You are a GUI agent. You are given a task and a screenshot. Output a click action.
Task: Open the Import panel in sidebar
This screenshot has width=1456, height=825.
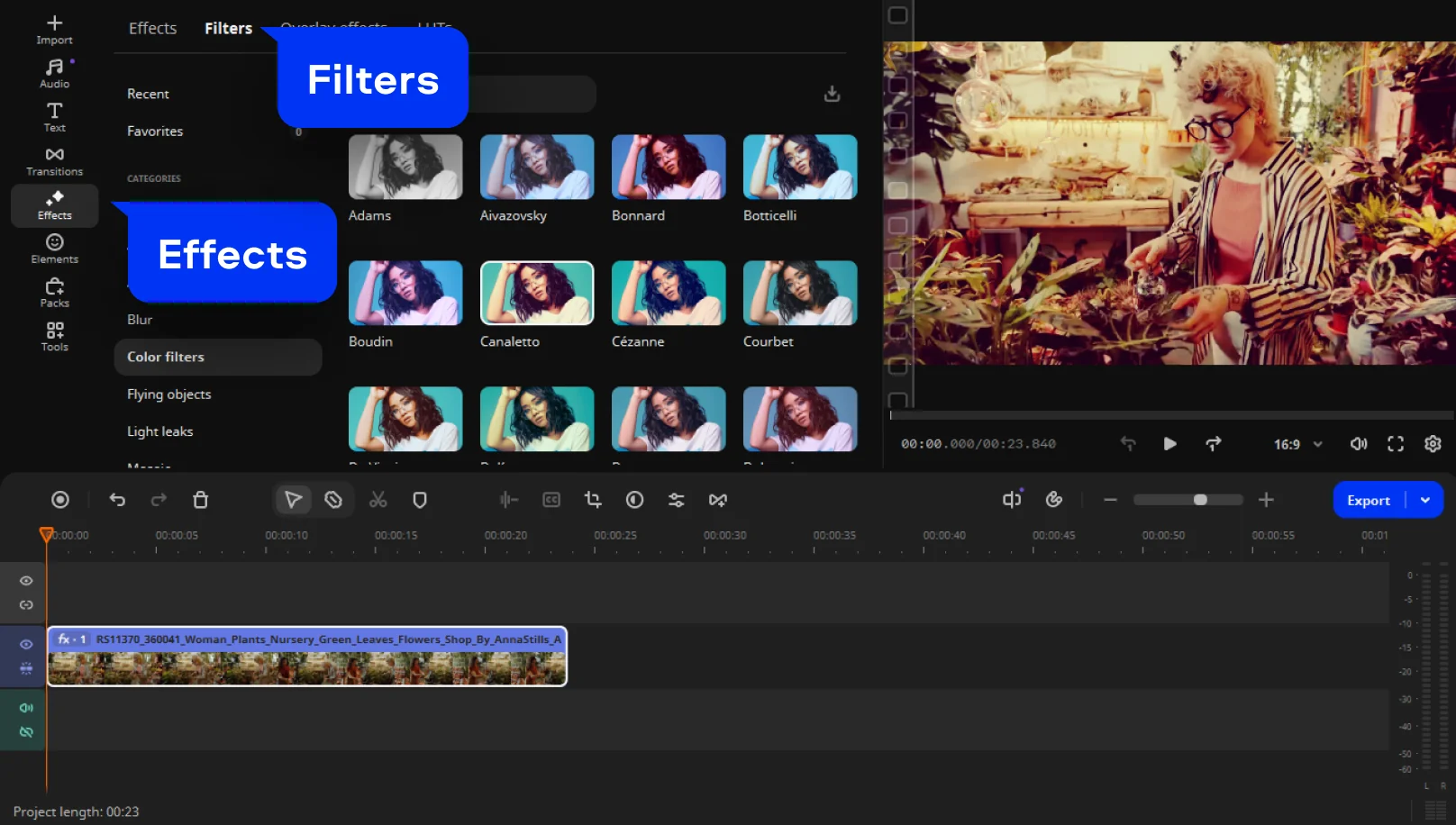[x=54, y=29]
